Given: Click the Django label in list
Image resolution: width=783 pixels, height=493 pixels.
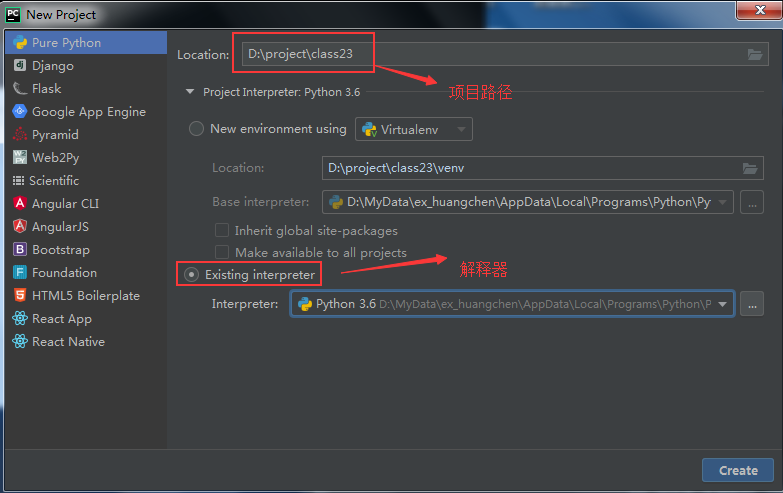Looking at the screenshot, I should 53,66.
